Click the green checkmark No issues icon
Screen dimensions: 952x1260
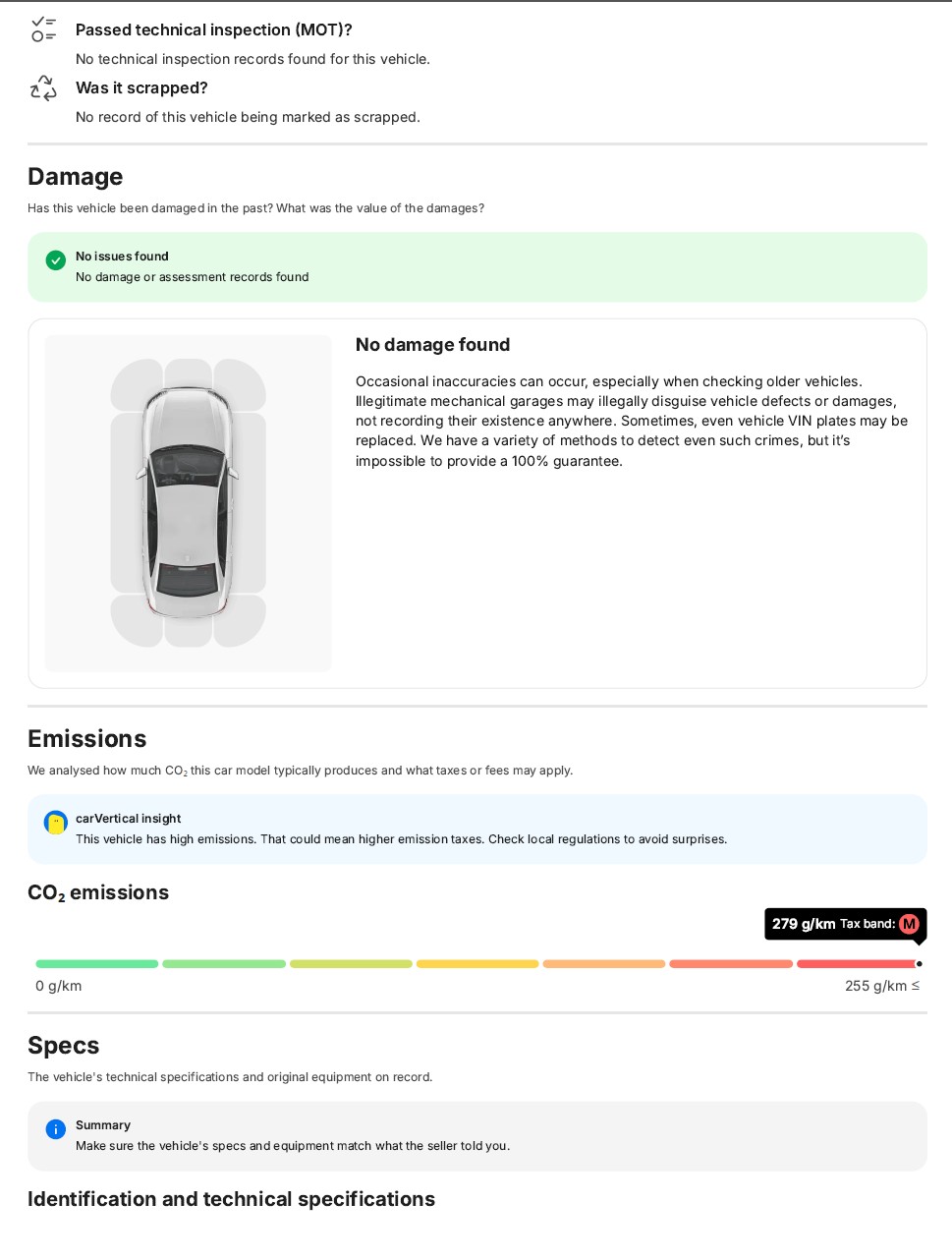56,260
